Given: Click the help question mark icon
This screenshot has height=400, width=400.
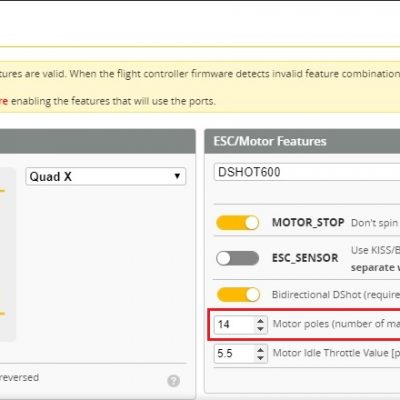Looking at the screenshot, I should [x=173, y=381].
